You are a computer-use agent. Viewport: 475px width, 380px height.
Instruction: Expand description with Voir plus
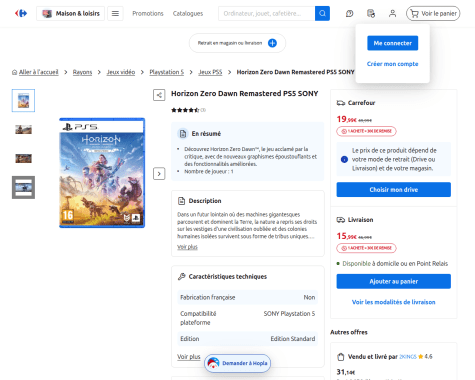[187, 247]
